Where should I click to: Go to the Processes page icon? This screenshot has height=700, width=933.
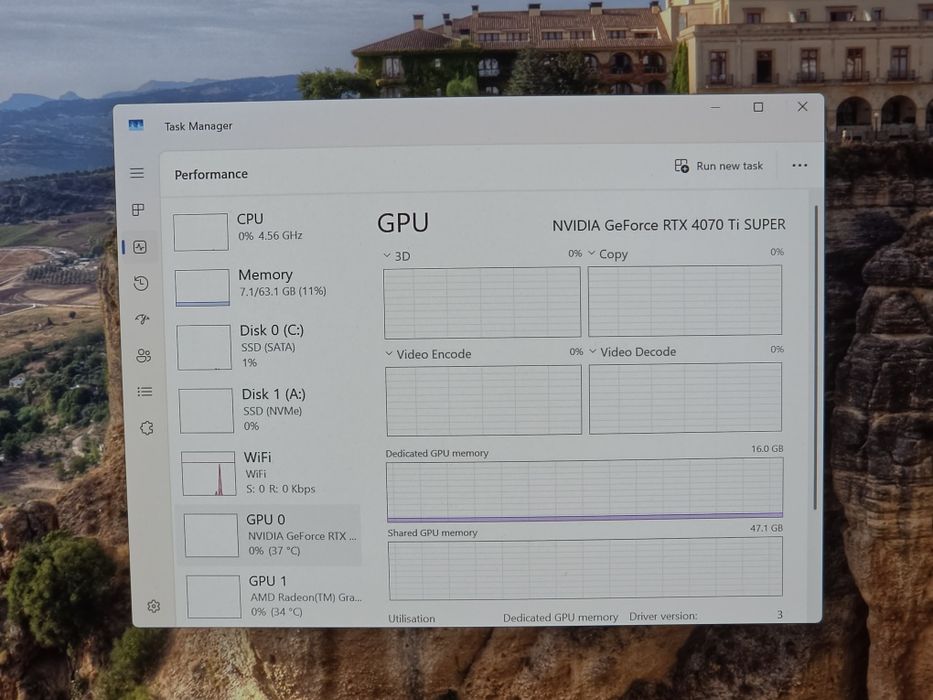tap(138, 210)
